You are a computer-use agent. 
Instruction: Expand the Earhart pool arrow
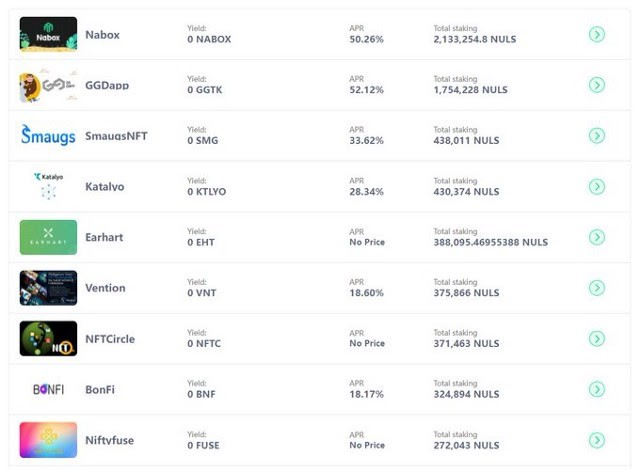tap(597, 237)
